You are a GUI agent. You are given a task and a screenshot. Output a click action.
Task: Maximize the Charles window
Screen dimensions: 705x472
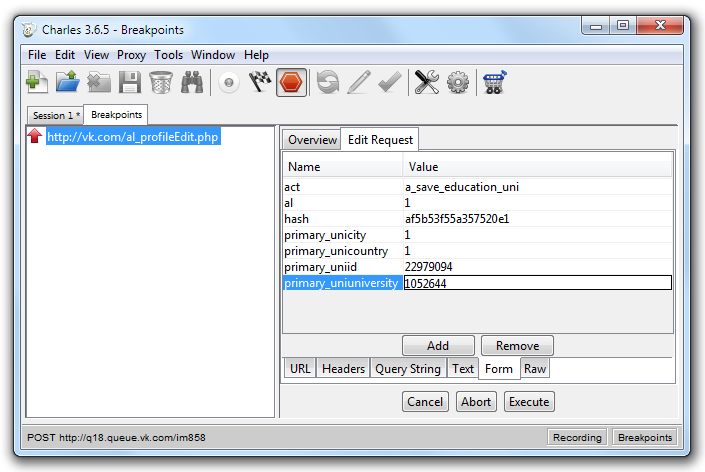623,26
